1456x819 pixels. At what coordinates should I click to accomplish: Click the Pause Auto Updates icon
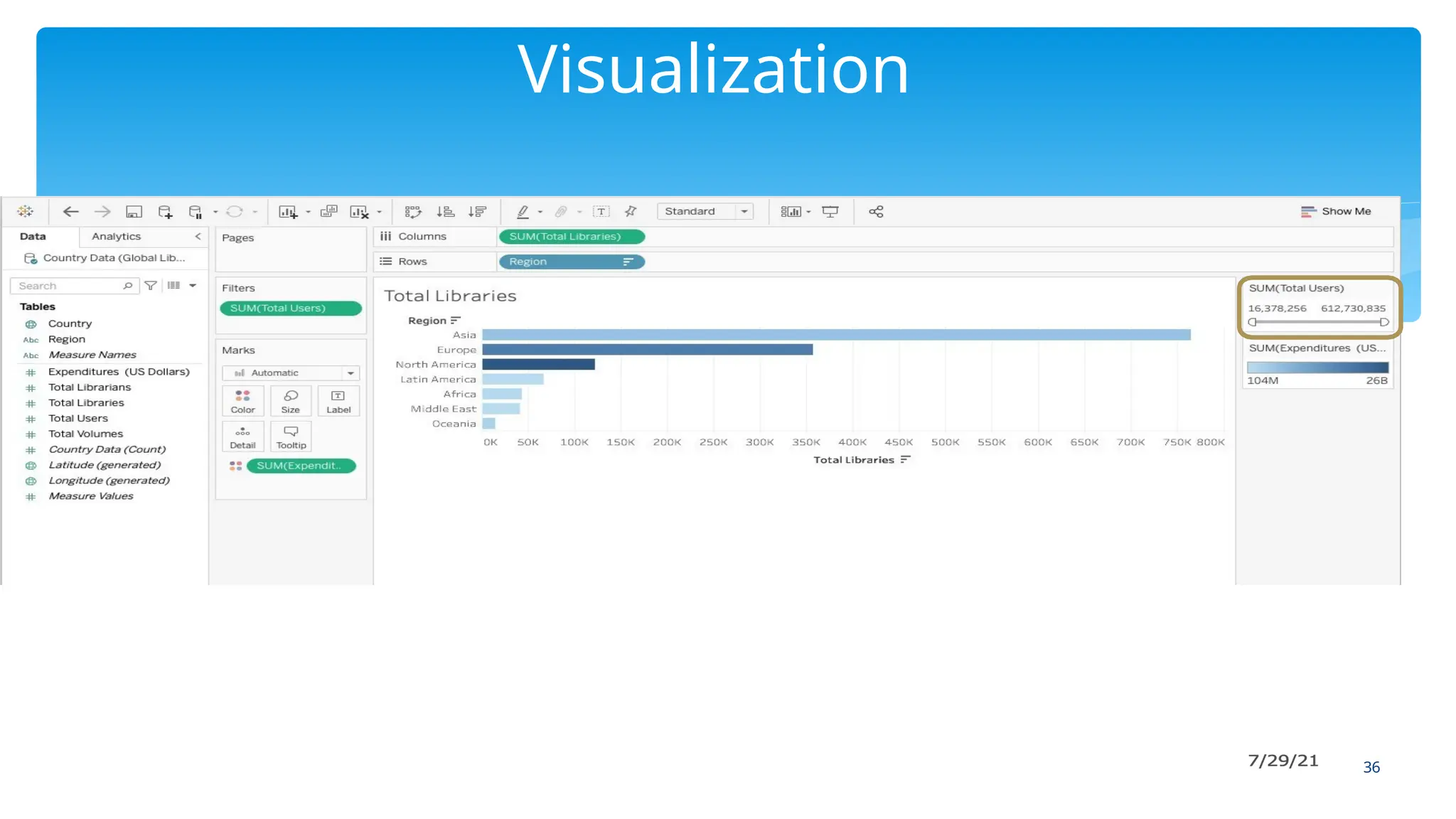pyautogui.click(x=196, y=212)
